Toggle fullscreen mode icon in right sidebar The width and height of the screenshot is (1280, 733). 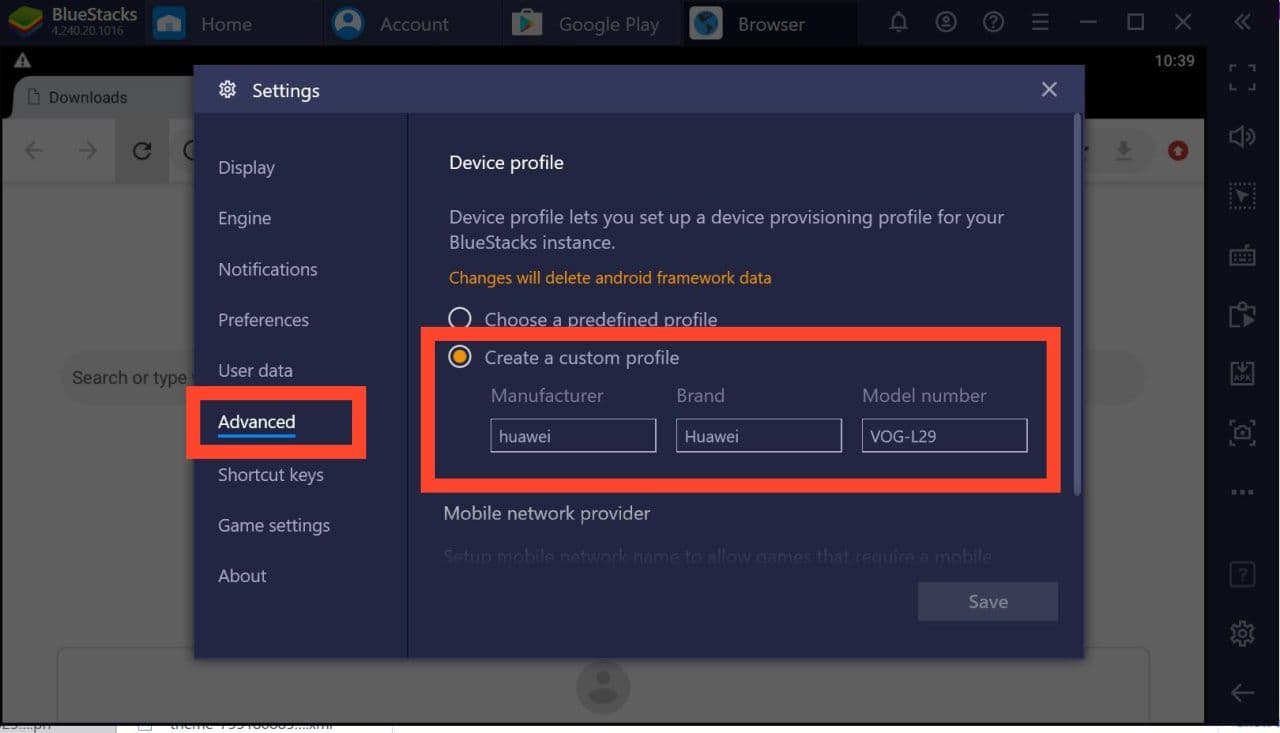click(x=1242, y=77)
